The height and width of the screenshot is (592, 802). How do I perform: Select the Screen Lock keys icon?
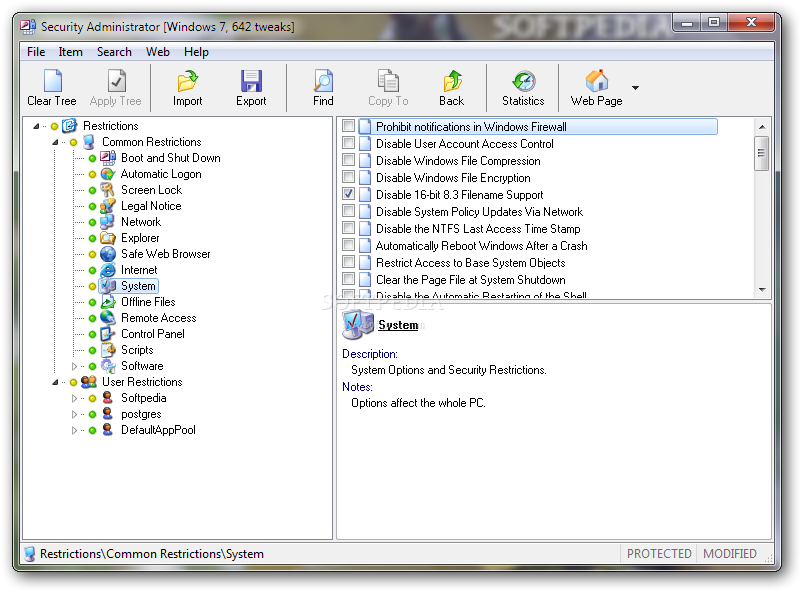pyautogui.click(x=108, y=190)
